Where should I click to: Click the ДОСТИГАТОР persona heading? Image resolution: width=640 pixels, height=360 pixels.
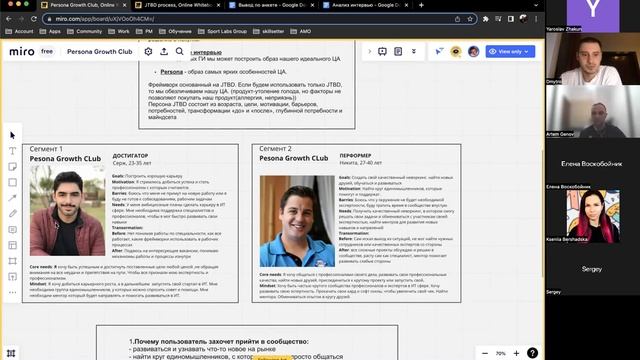point(130,156)
